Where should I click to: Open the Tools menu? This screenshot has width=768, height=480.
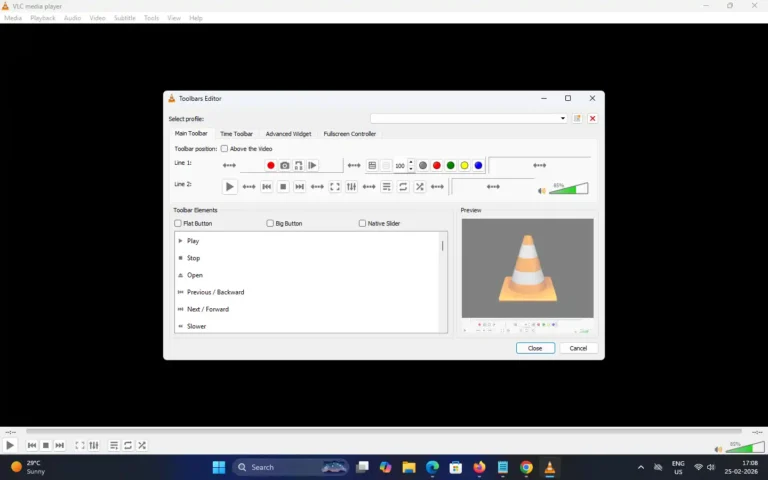click(151, 18)
